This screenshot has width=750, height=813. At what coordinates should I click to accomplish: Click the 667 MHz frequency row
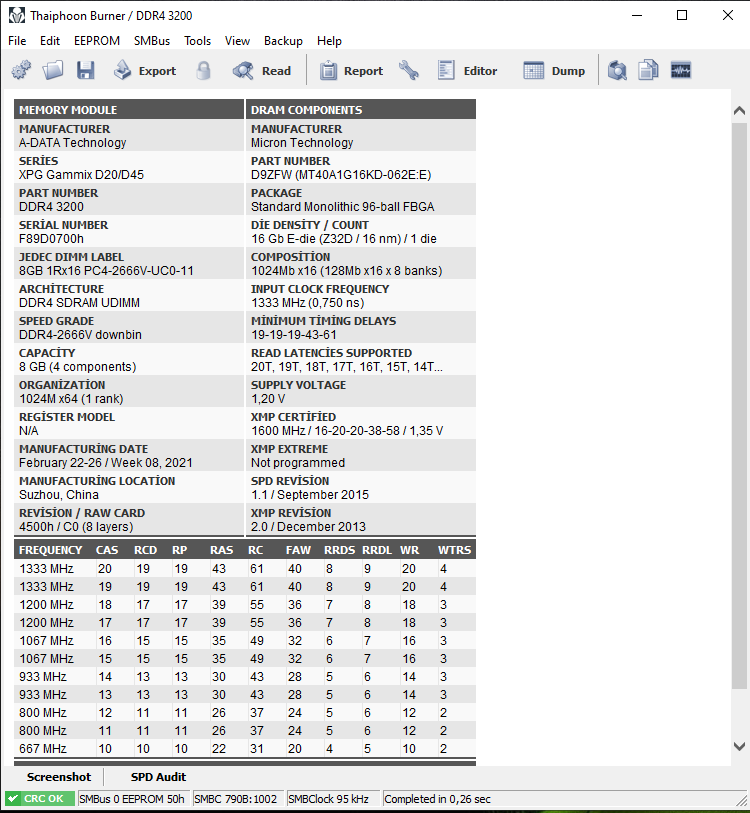[x=245, y=749]
